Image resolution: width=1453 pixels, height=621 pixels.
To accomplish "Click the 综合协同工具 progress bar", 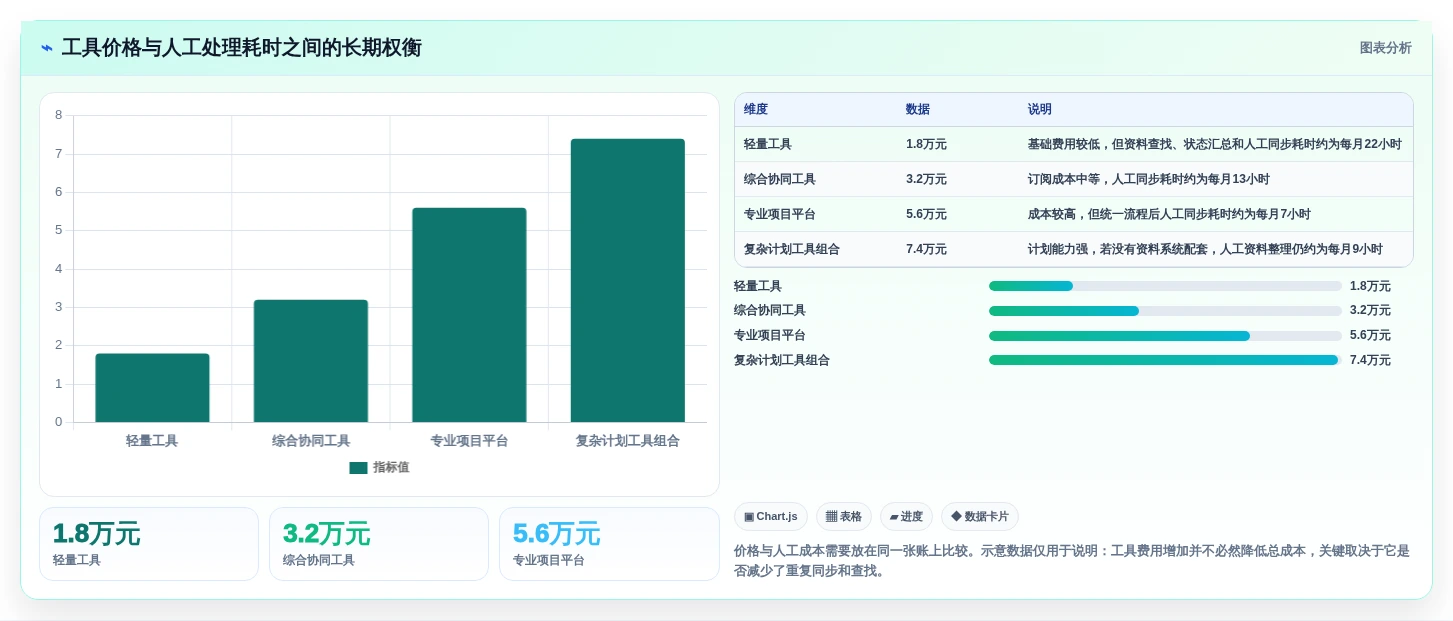I will tap(1165, 311).
